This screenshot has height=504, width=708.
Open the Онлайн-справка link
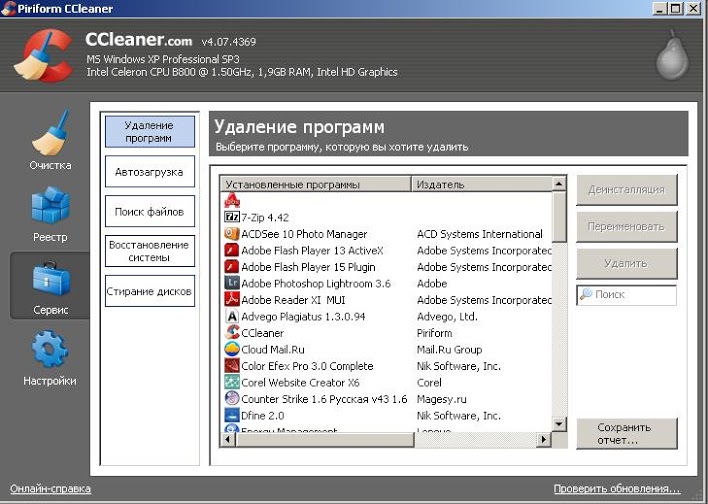pyautogui.click(x=51, y=489)
